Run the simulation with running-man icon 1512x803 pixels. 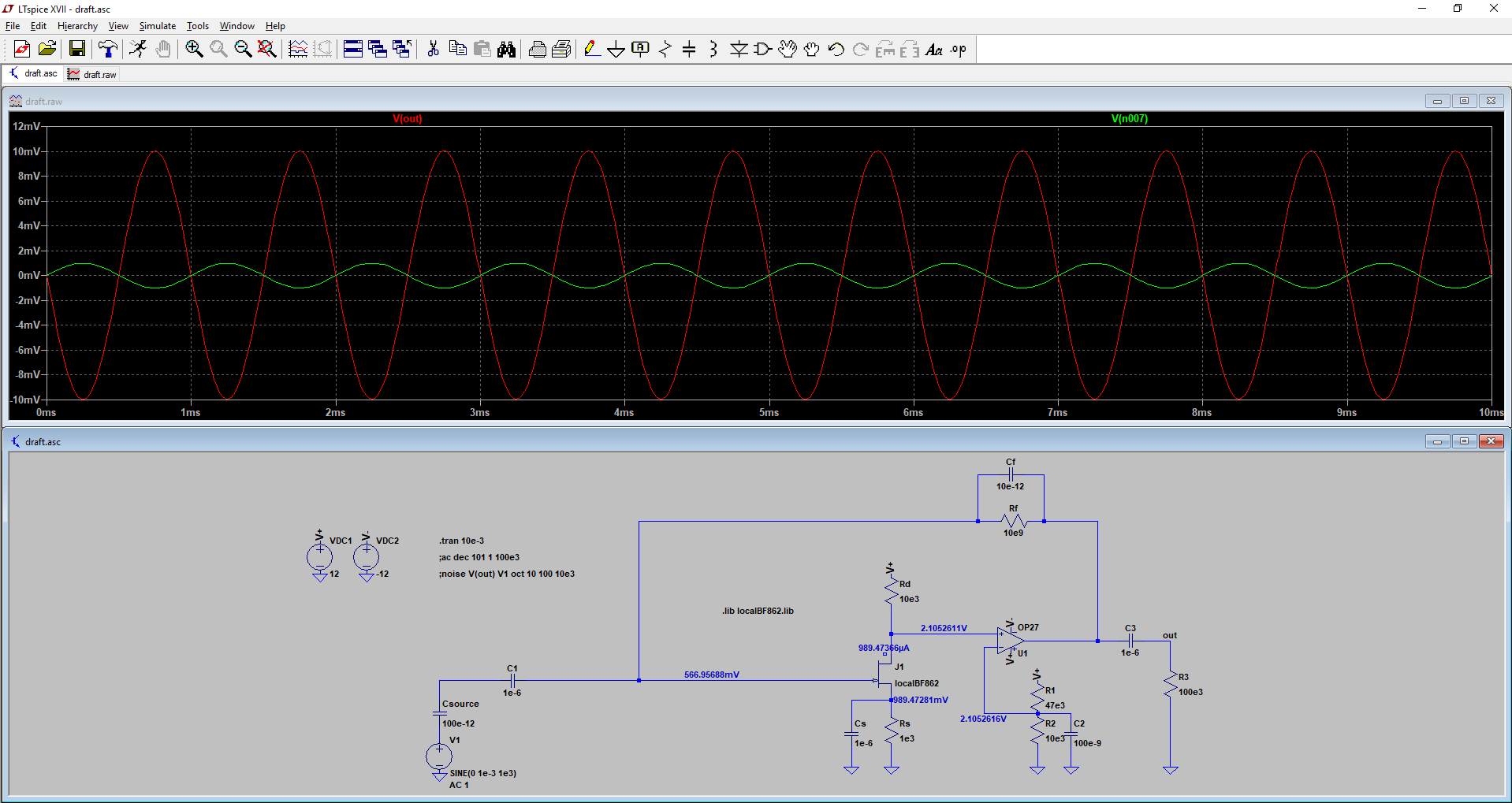click(x=138, y=49)
